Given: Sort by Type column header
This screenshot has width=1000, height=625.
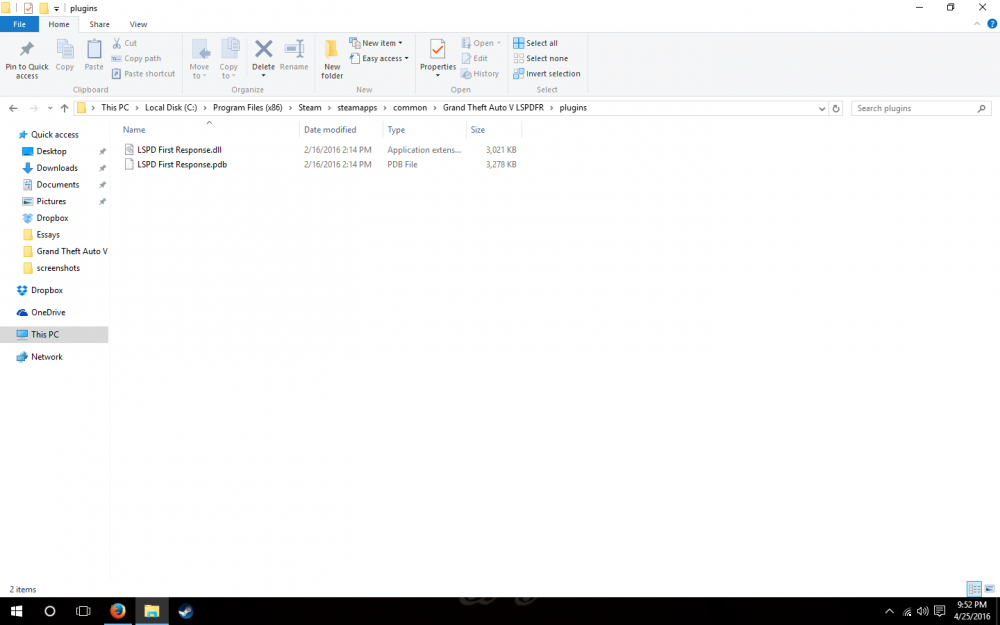Looking at the screenshot, I should coord(425,129).
